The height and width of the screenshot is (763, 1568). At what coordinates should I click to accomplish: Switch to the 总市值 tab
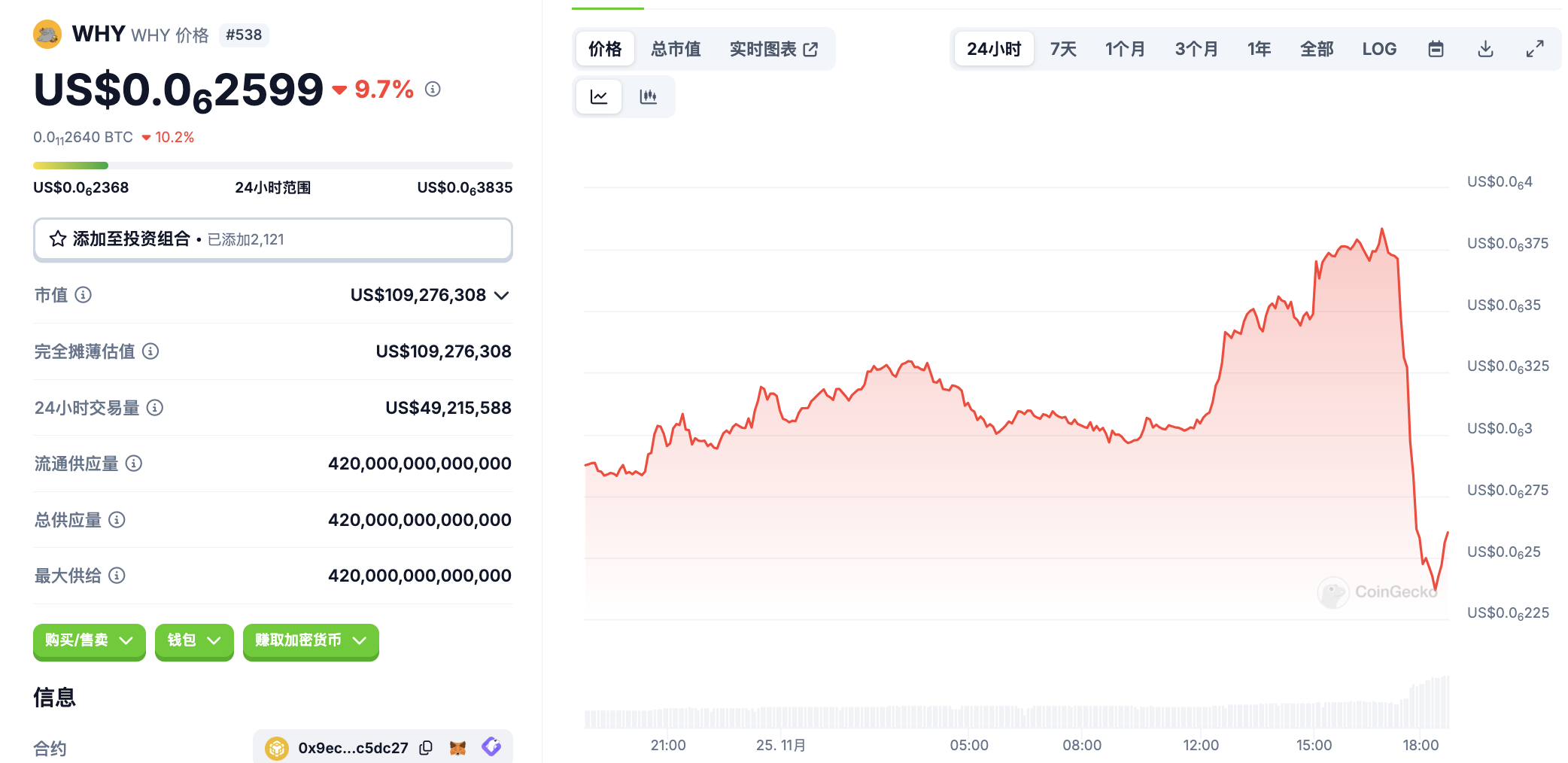676,50
